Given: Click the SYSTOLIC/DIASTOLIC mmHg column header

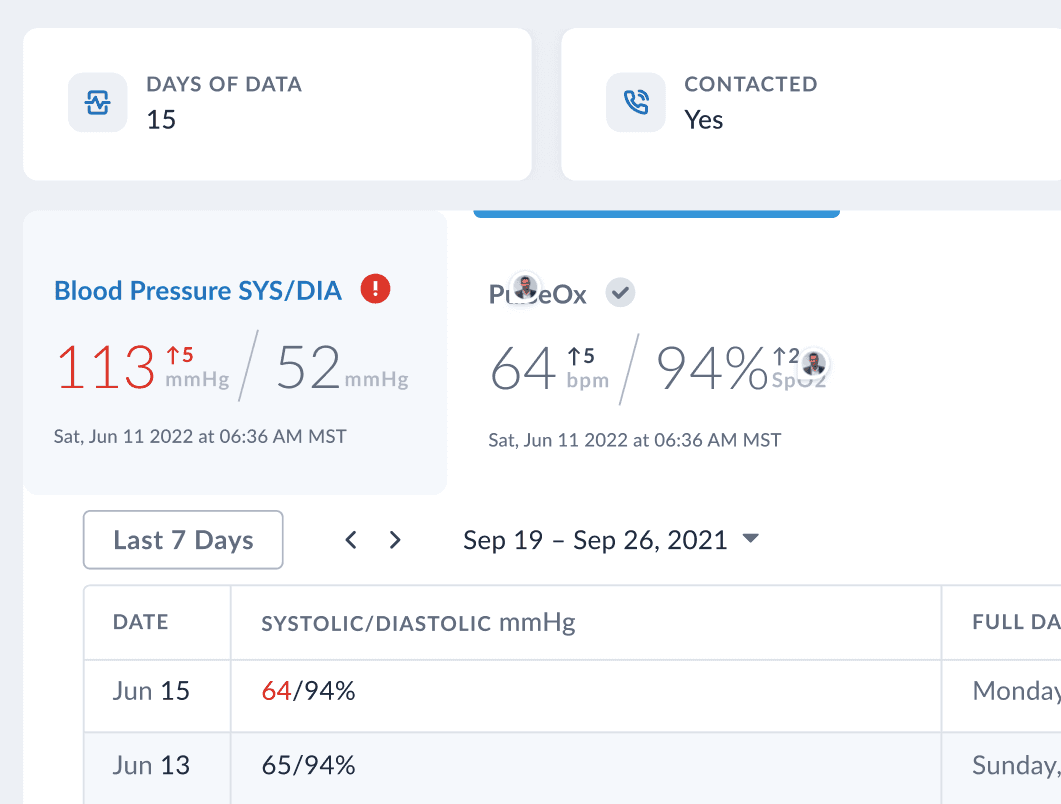Looking at the screenshot, I should point(418,623).
